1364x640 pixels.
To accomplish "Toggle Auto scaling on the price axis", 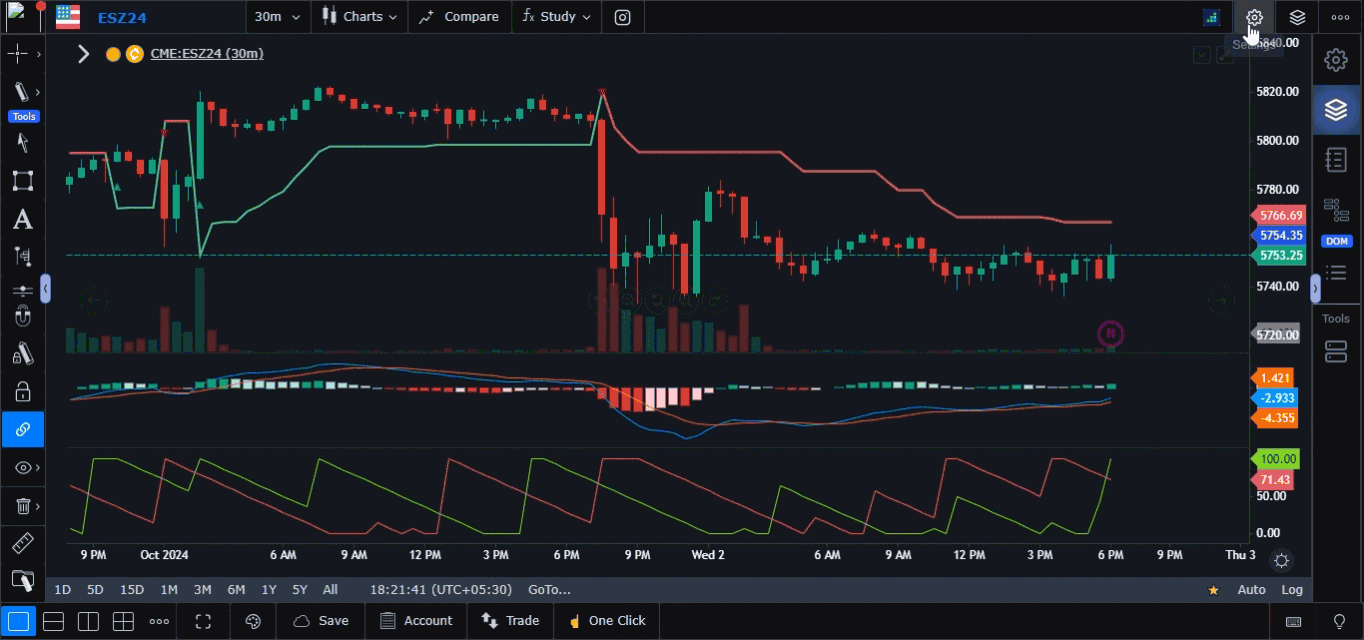I will tap(1251, 590).
